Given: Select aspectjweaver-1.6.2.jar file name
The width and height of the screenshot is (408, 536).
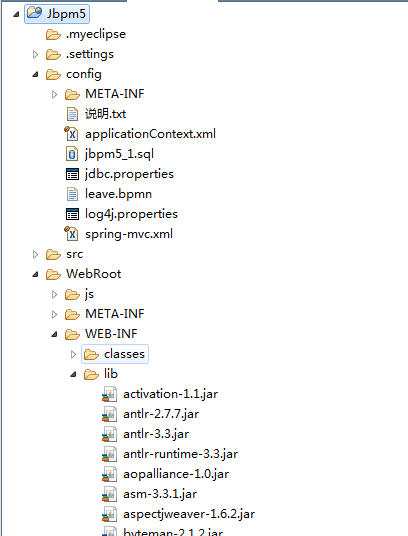Looking at the screenshot, I should [189, 514].
